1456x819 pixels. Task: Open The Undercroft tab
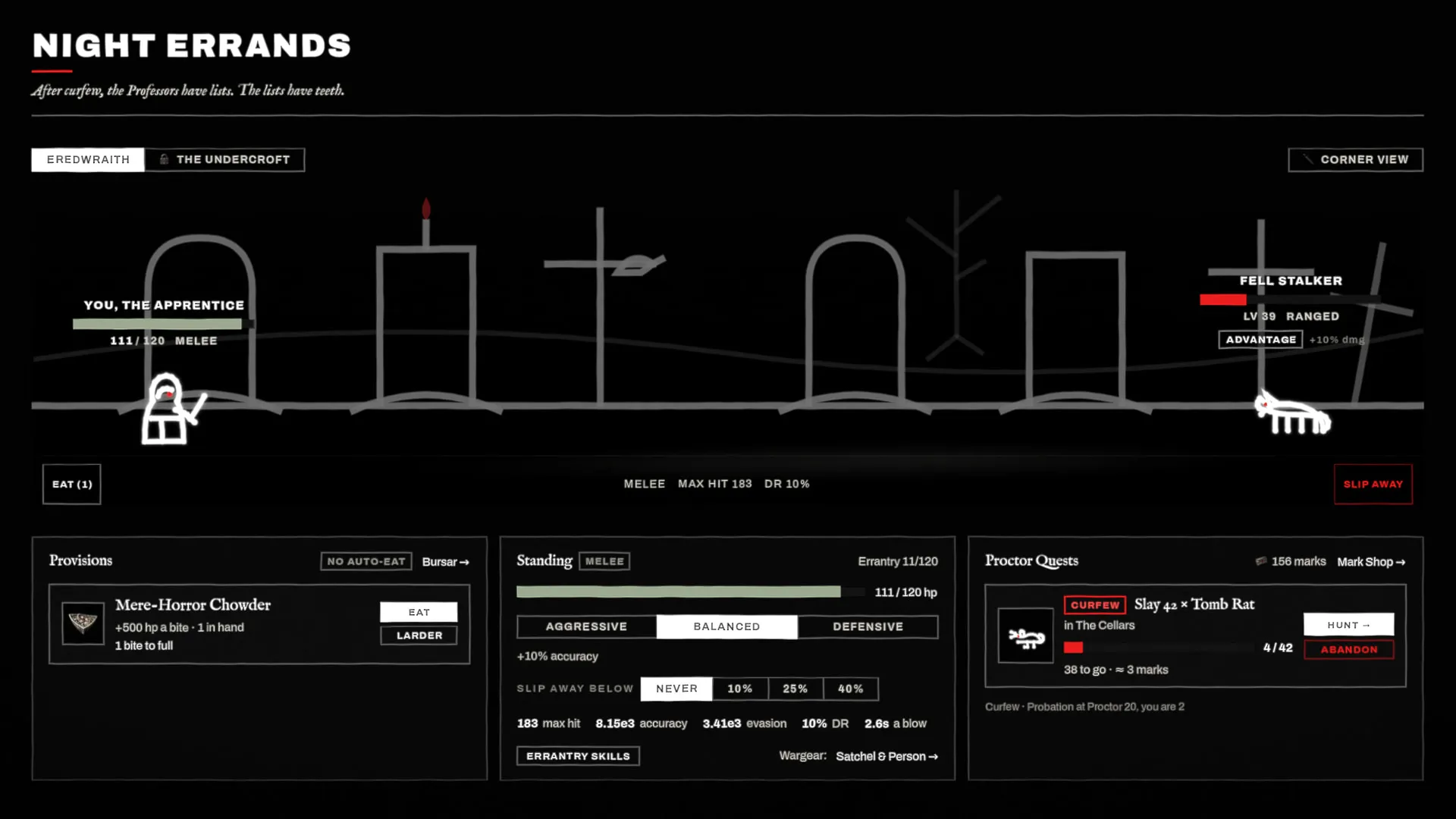[x=224, y=159]
